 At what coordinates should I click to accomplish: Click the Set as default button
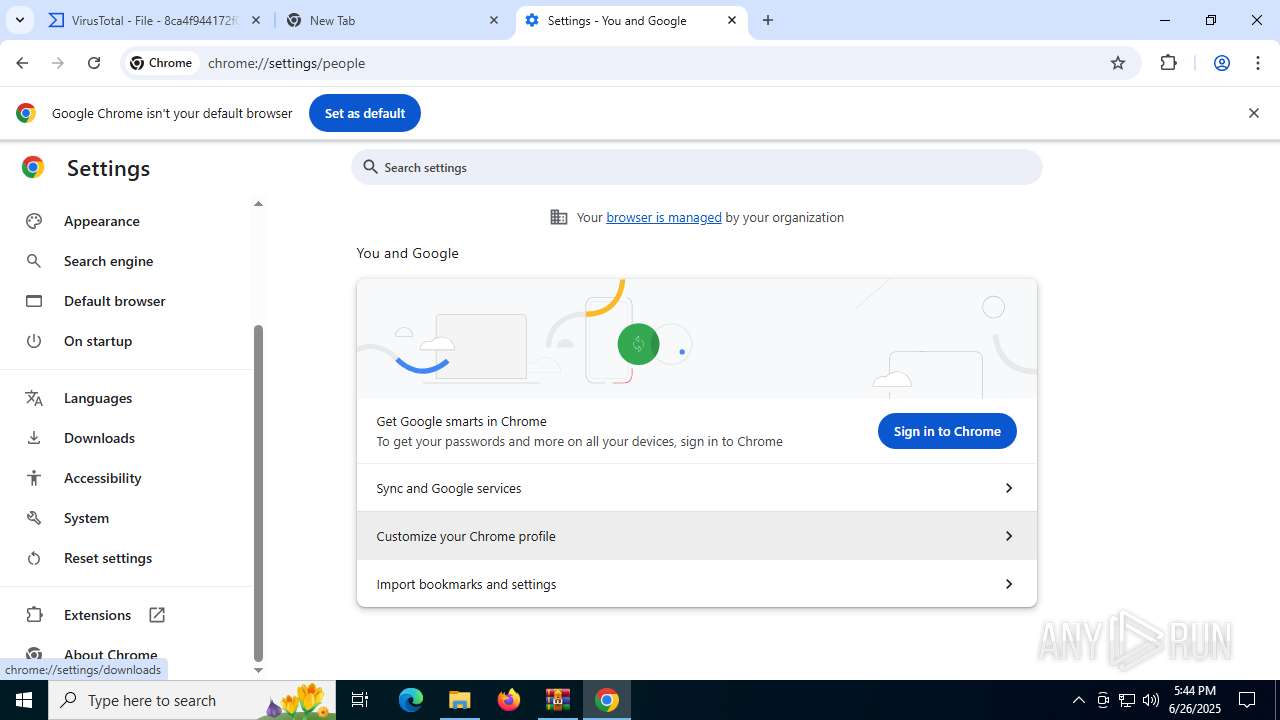tap(365, 113)
